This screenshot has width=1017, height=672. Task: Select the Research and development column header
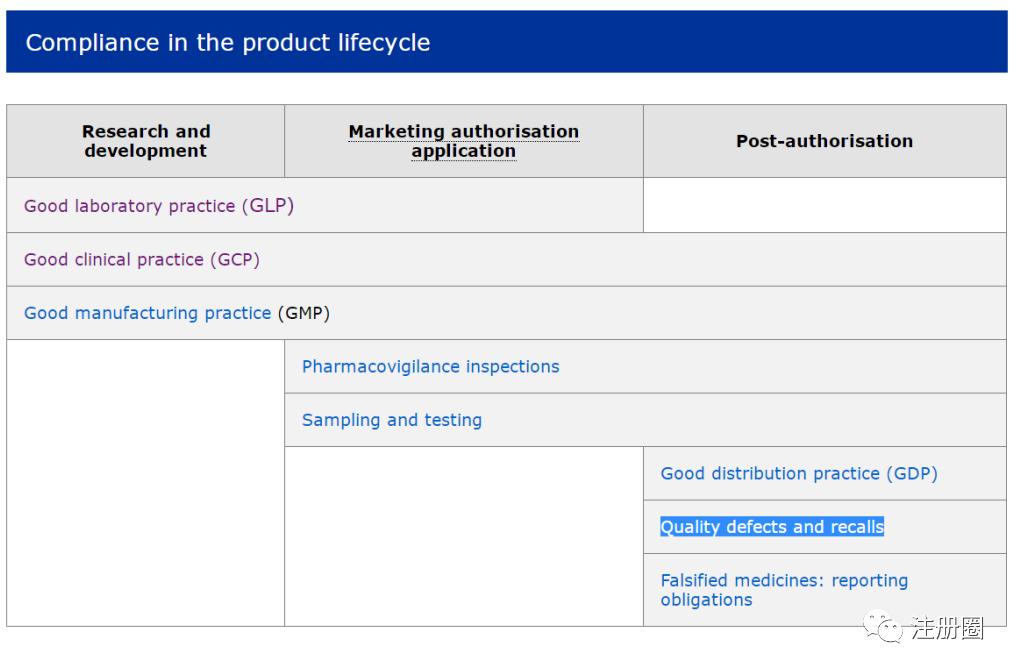[146, 141]
